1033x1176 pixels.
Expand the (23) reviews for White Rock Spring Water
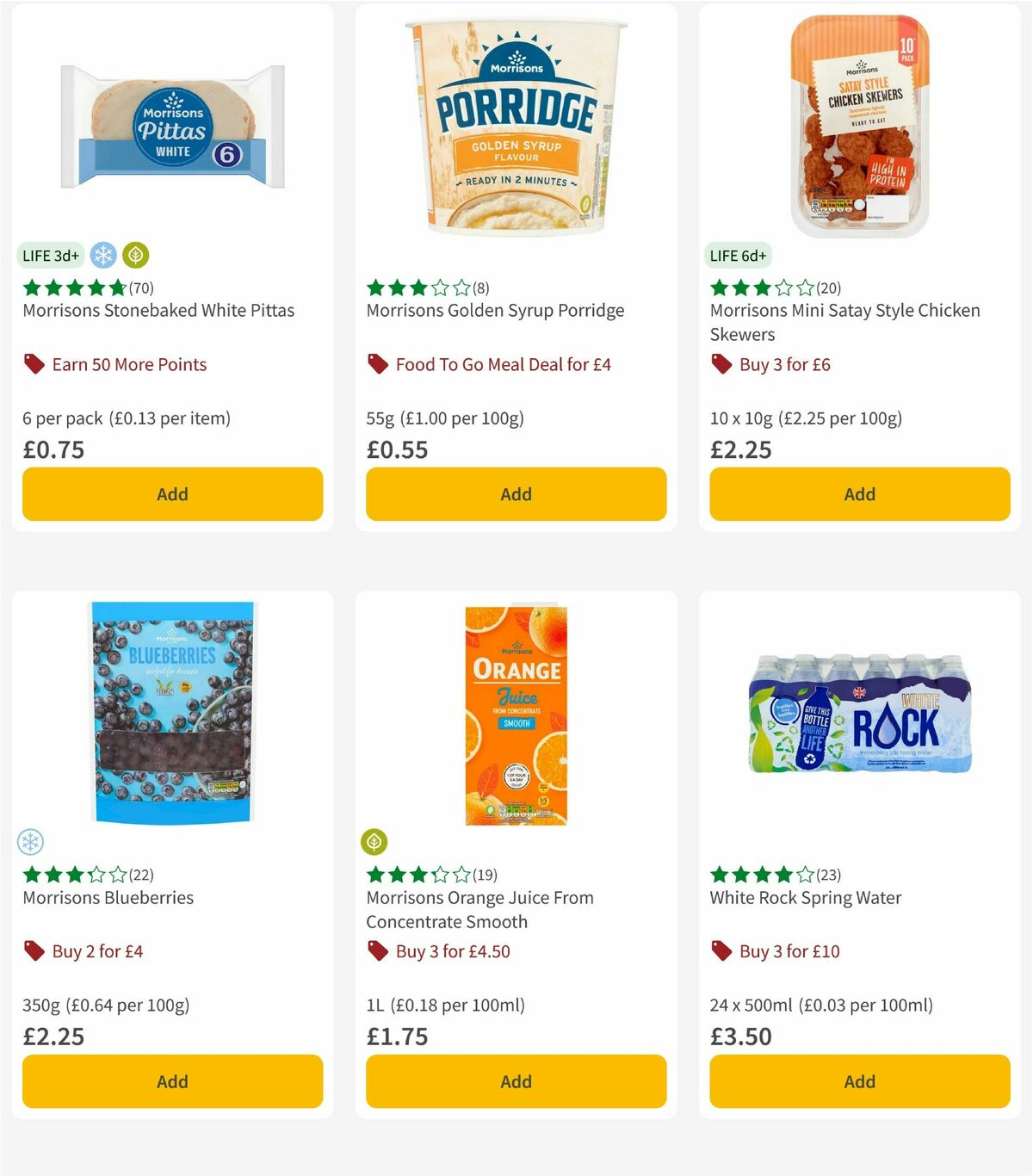click(827, 875)
